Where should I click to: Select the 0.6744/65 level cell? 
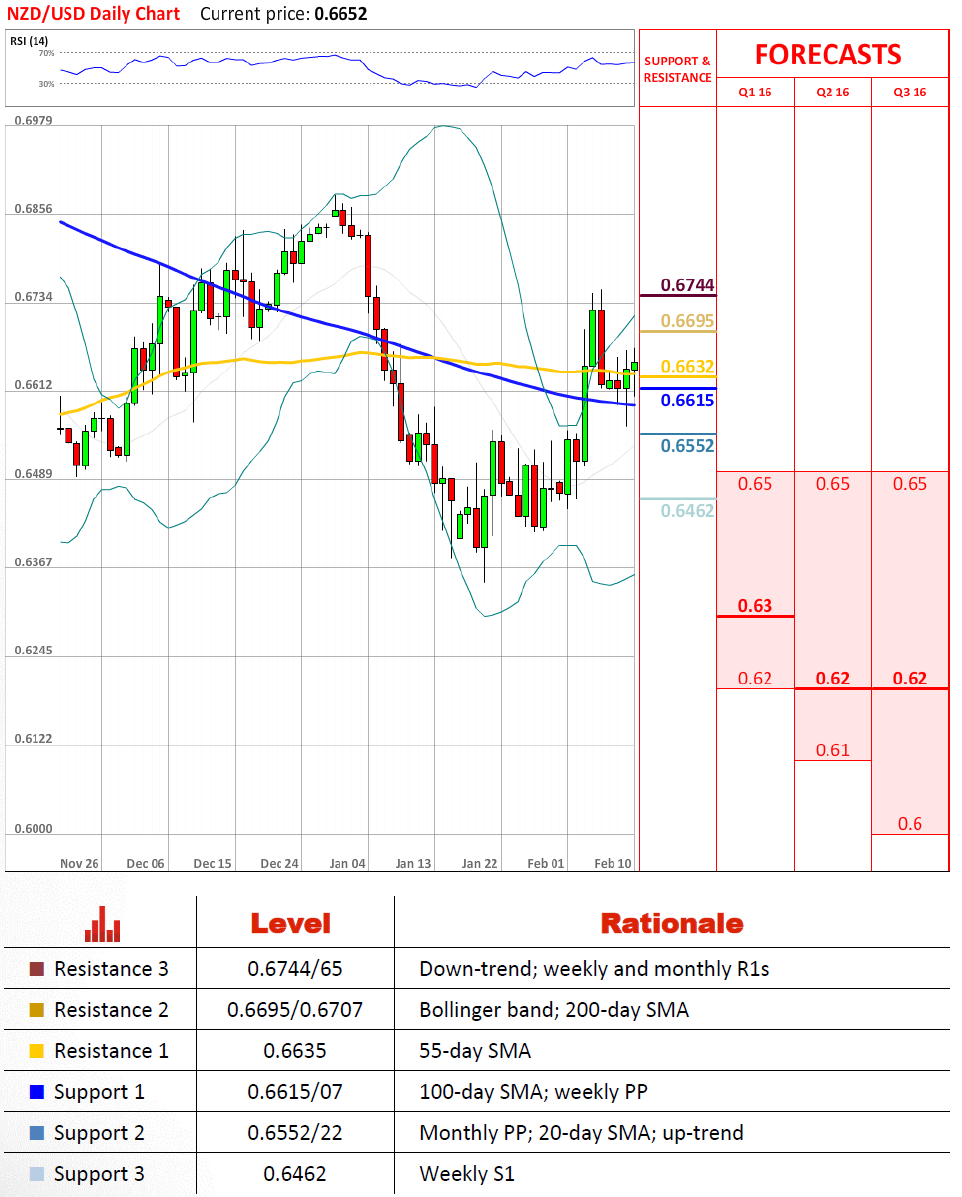pos(295,969)
